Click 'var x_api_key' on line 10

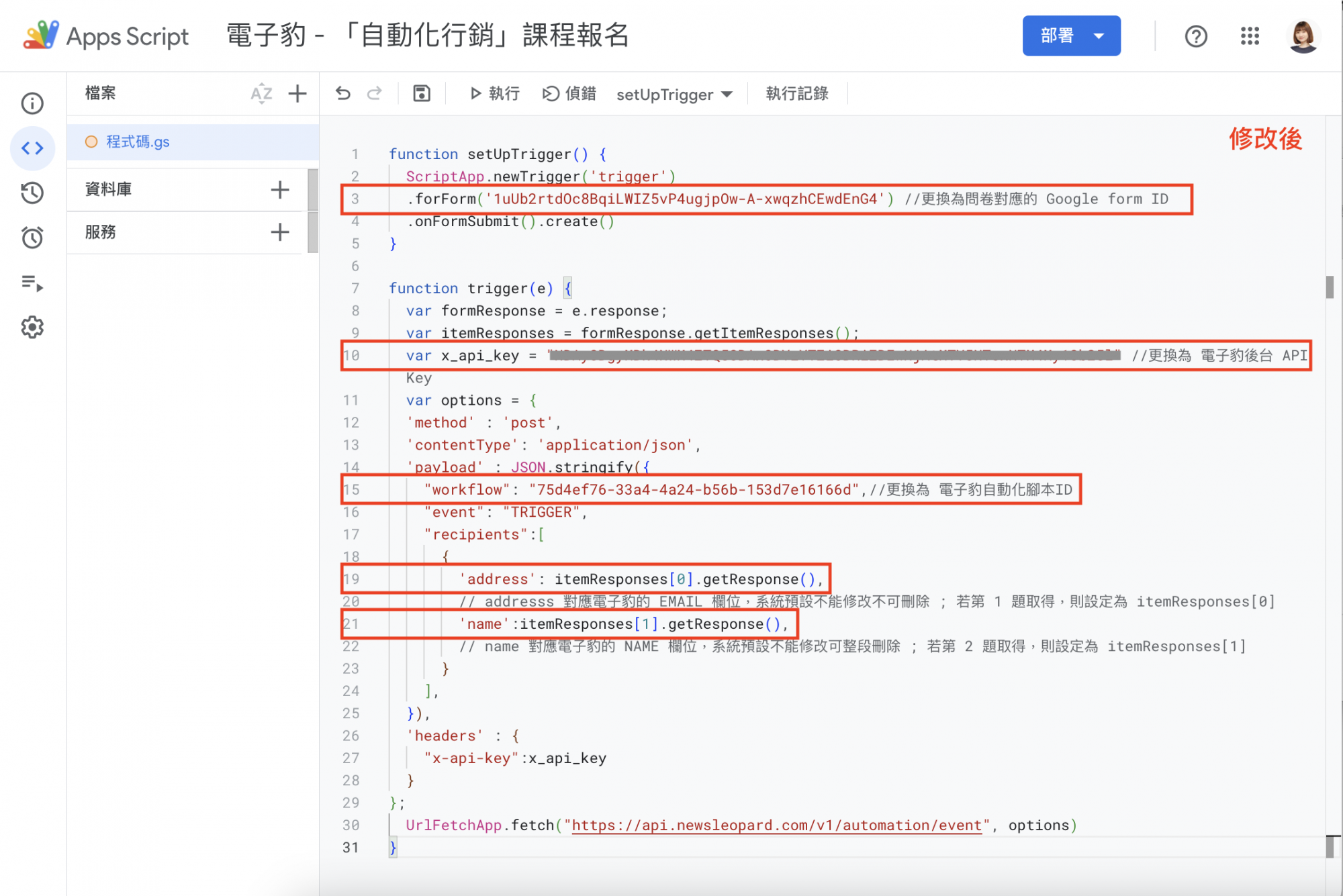coord(463,355)
